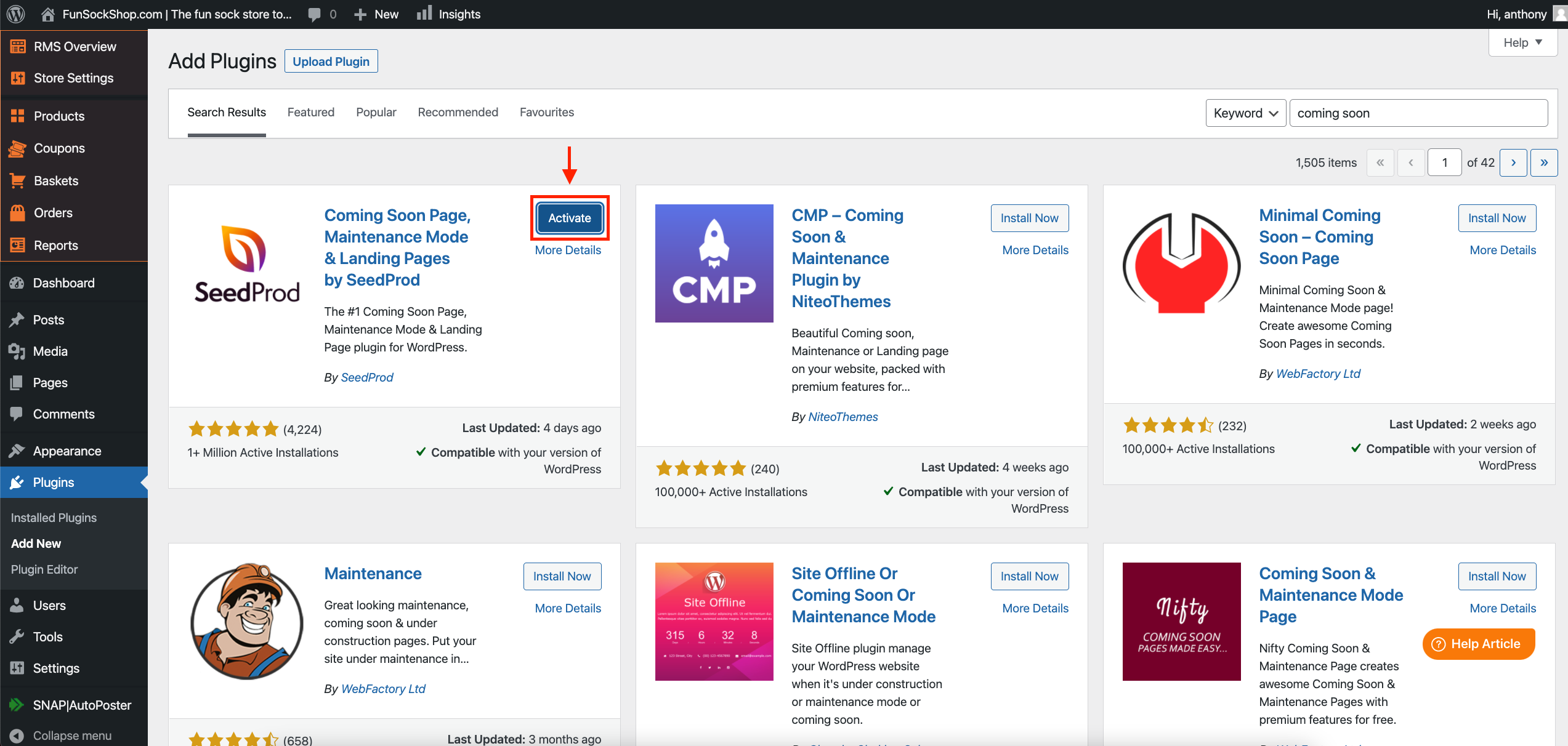The height and width of the screenshot is (746, 1568).
Task: Click the Media library icon
Action: point(17,351)
